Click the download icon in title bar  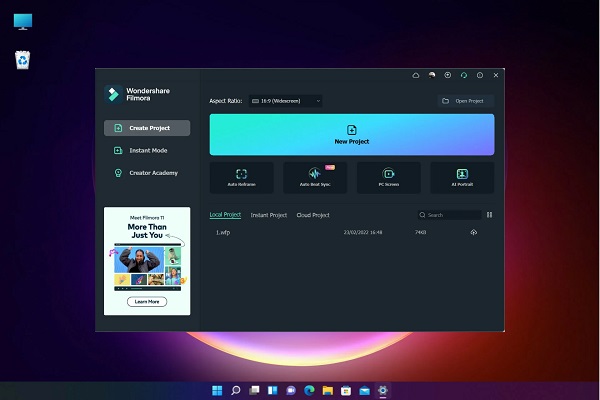pos(447,75)
